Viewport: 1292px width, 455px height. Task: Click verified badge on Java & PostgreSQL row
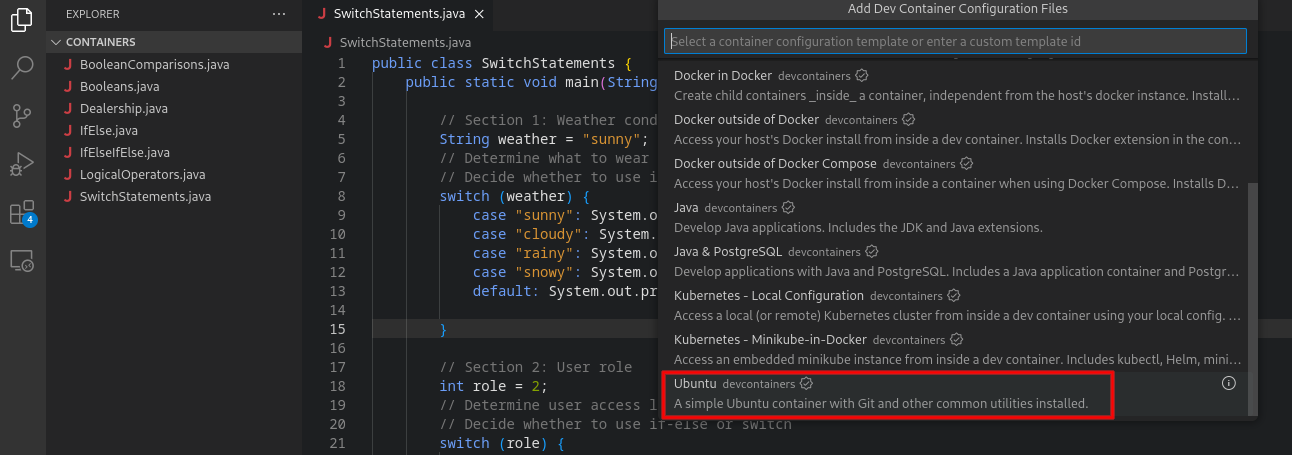coord(872,251)
